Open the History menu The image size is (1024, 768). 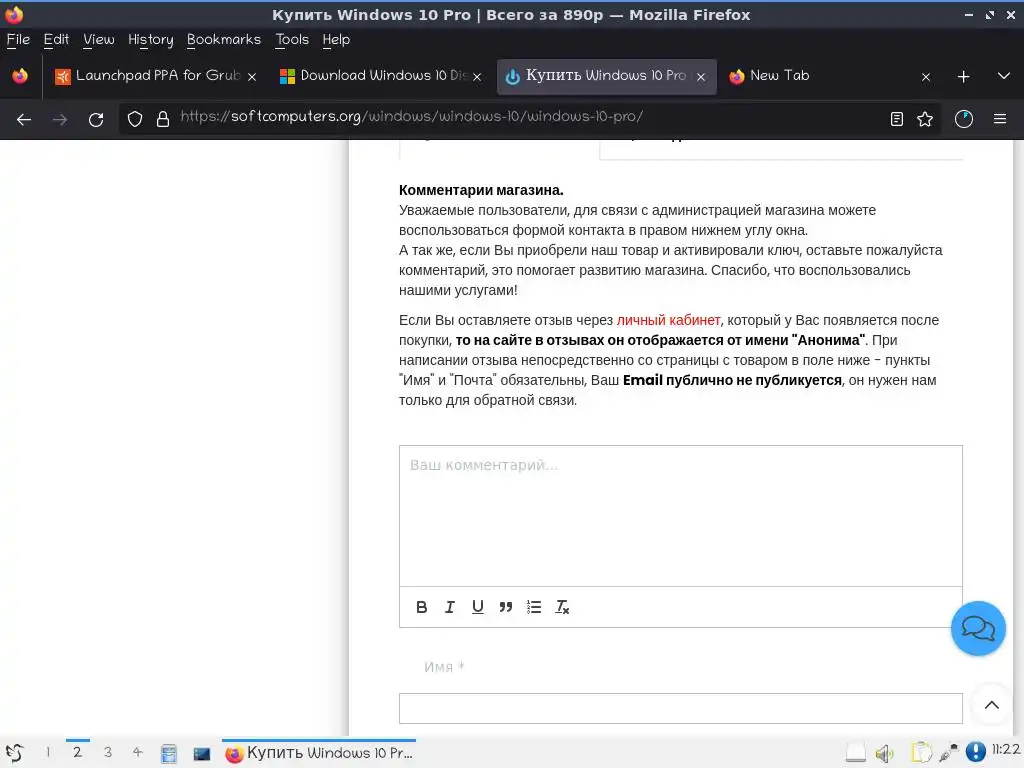click(150, 40)
